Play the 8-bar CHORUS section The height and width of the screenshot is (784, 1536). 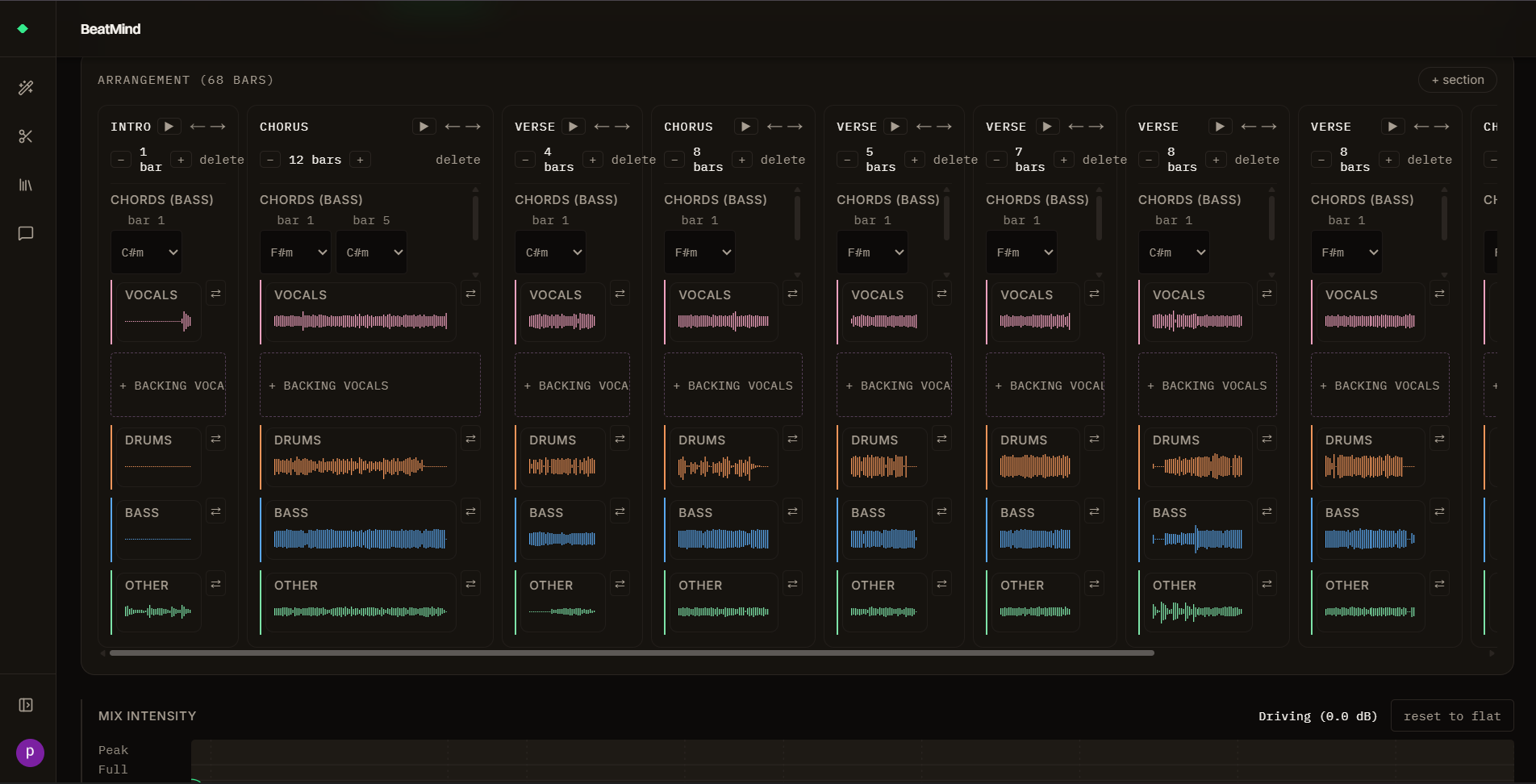[x=745, y=127]
